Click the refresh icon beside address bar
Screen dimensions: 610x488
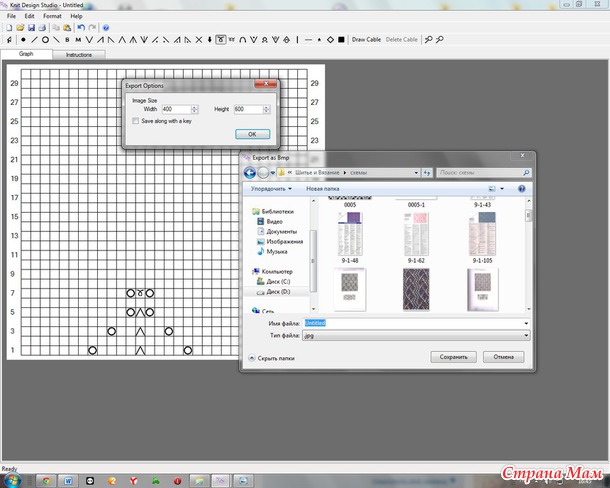(427, 172)
